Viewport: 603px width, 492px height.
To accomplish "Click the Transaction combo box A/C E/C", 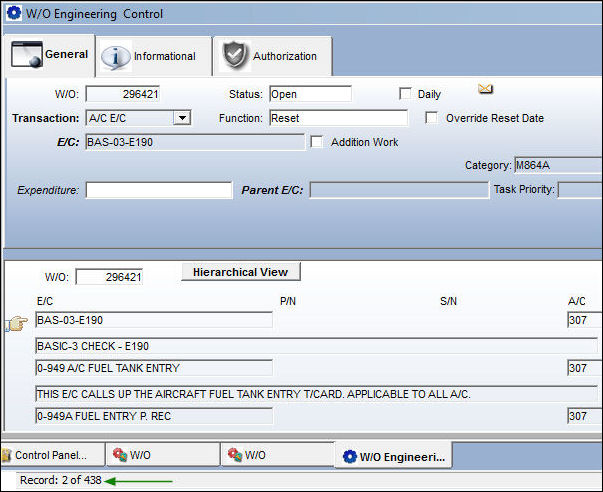I will pyautogui.click(x=138, y=118).
